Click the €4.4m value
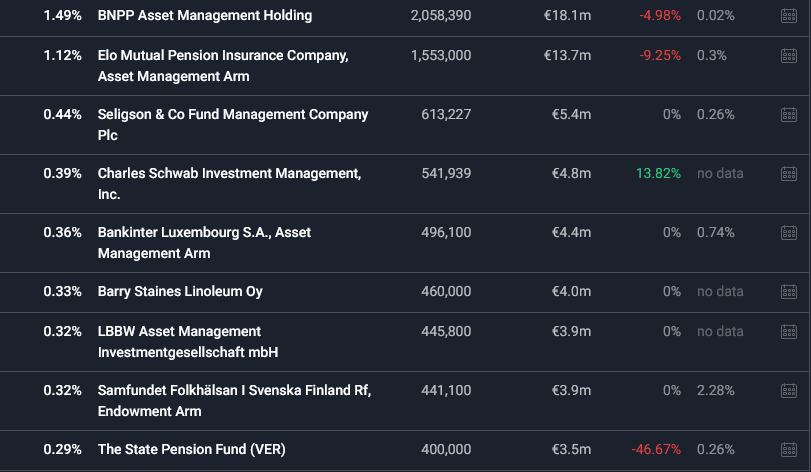 [571, 232]
